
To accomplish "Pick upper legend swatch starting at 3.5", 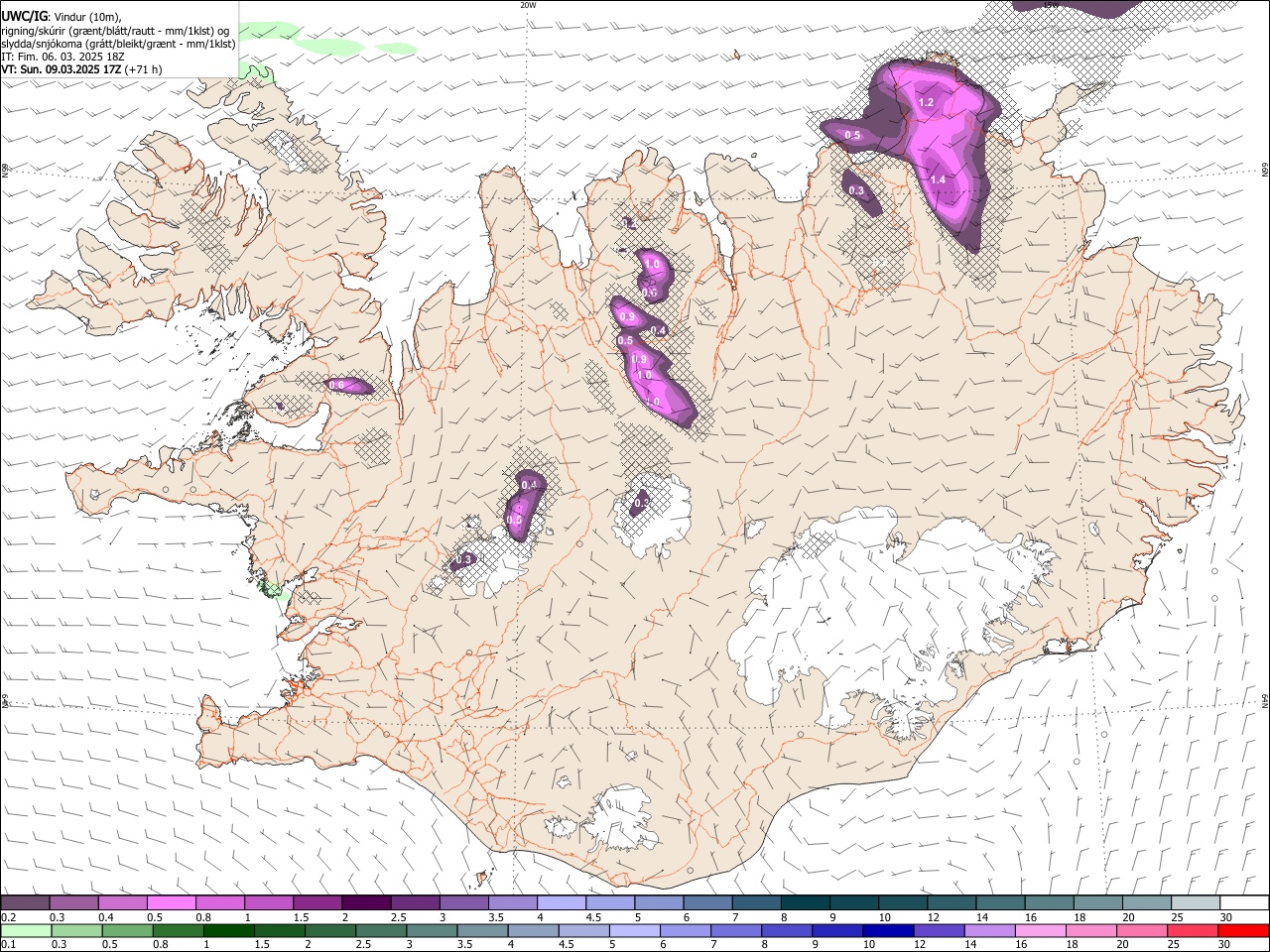I will click(512, 902).
